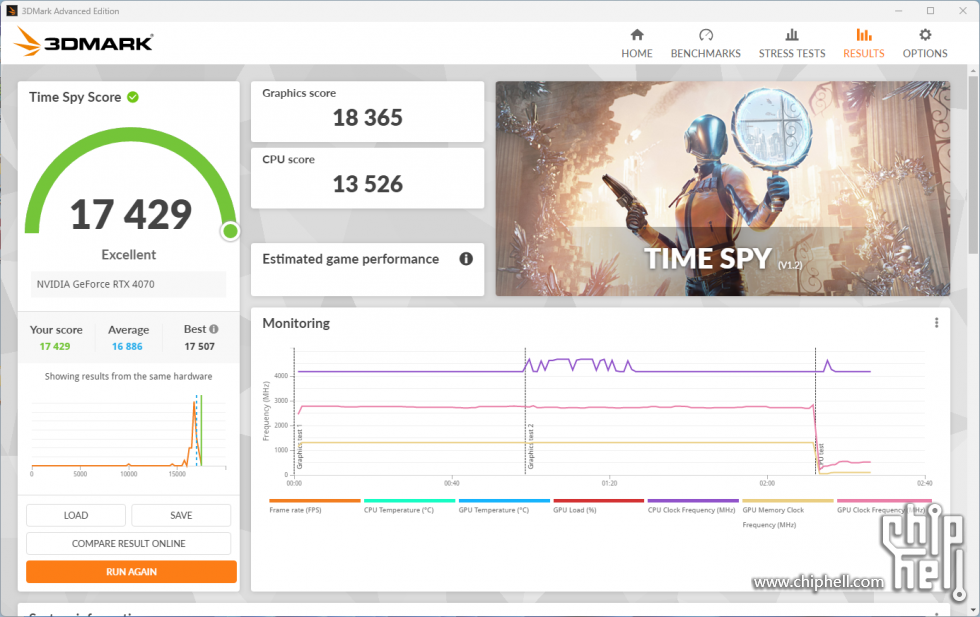Open the Options gear icon
Screen dimensions: 980x617
[925, 34]
